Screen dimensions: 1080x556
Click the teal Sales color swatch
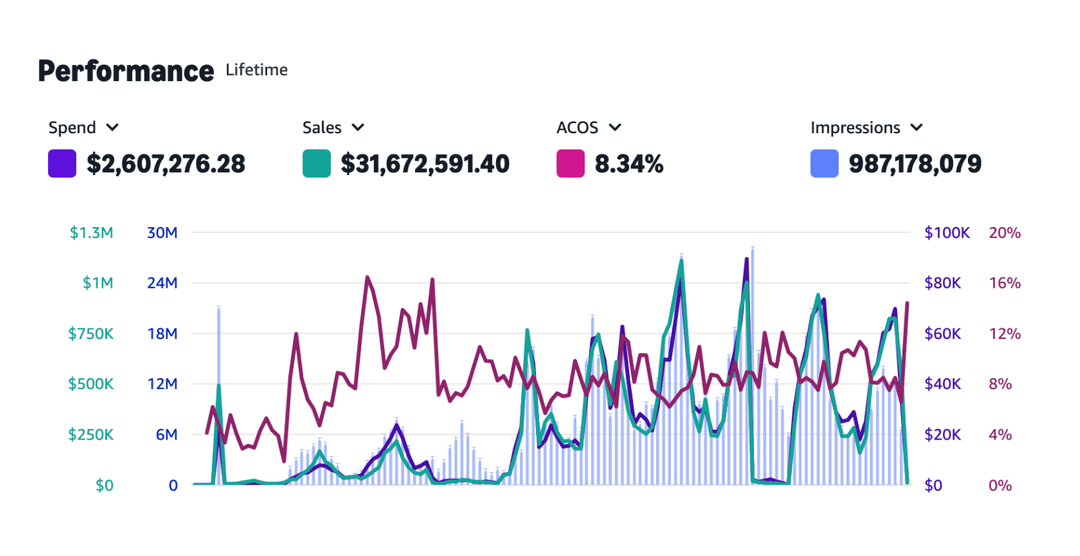point(316,164)
